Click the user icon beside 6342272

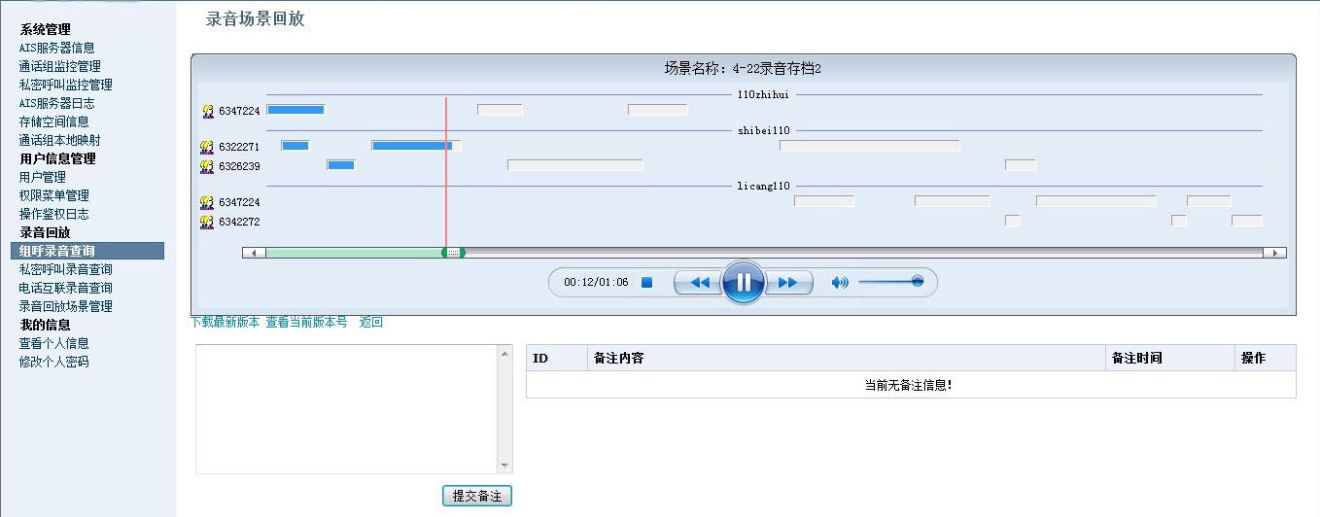[207, 221]
